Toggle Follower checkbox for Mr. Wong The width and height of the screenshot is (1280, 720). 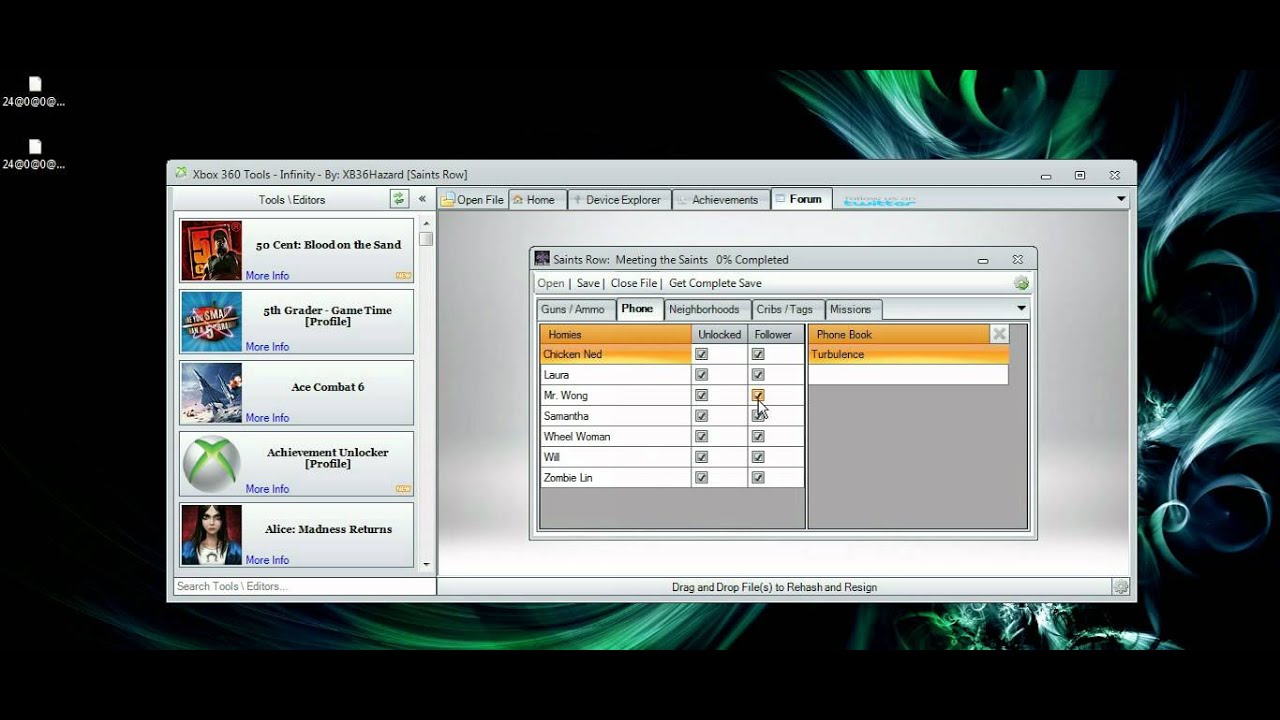[758, 395]
